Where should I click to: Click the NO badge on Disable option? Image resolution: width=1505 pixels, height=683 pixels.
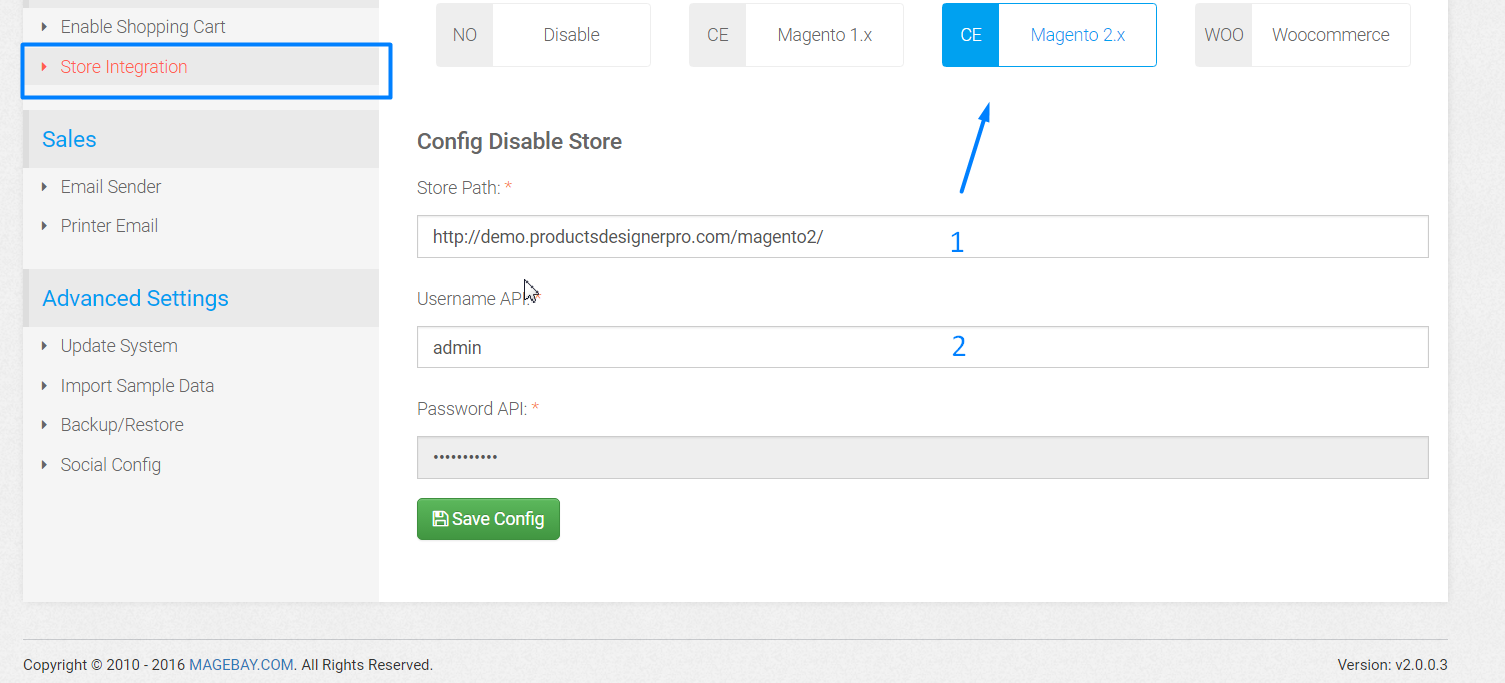(465, 35)
